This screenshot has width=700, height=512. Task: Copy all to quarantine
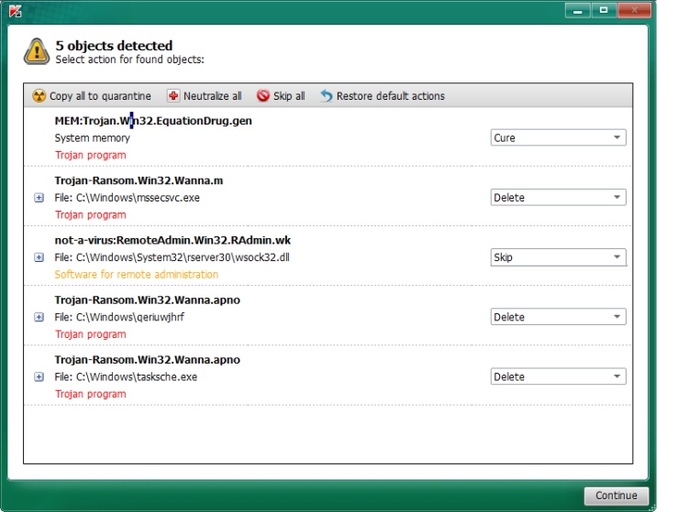point(92,96)
